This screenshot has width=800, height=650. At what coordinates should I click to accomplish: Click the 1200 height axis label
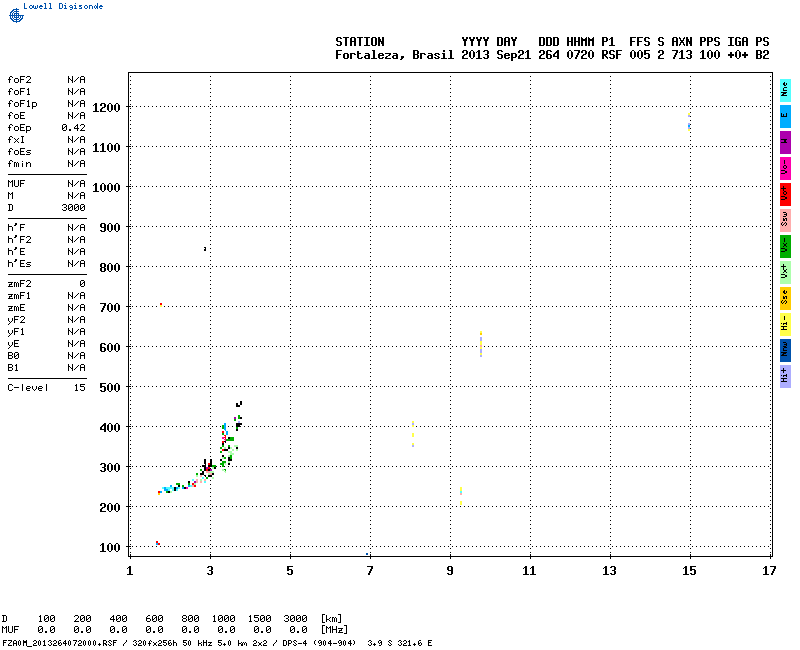pyautogui.click(x=106, y=108)
